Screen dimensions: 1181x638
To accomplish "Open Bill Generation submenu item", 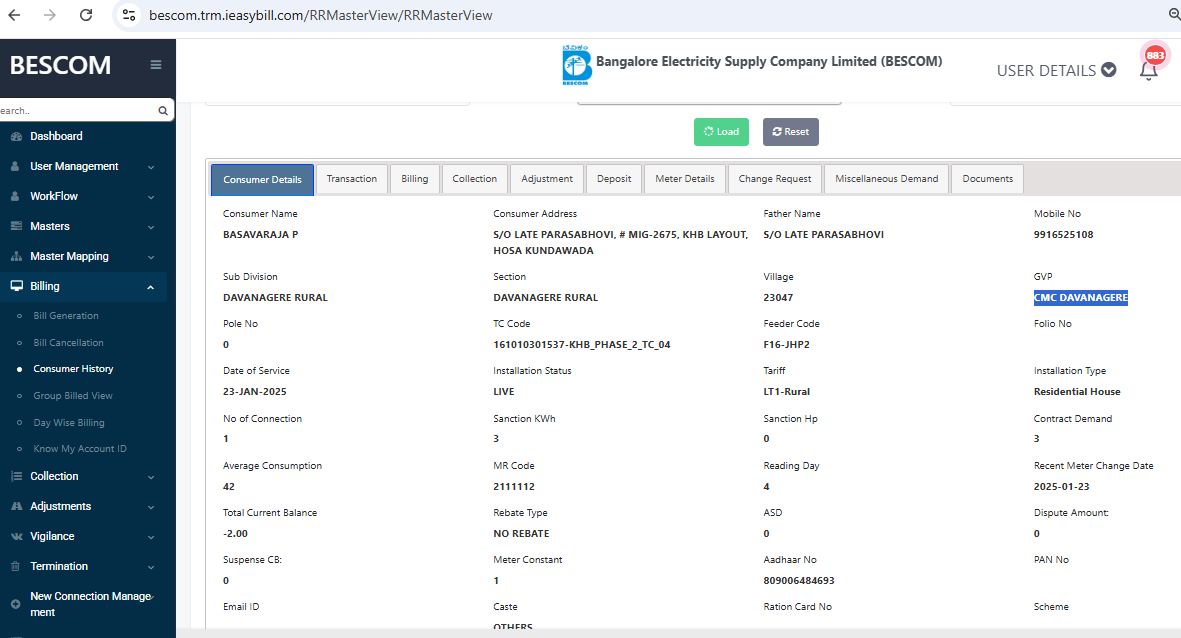I will click(66, 316).
